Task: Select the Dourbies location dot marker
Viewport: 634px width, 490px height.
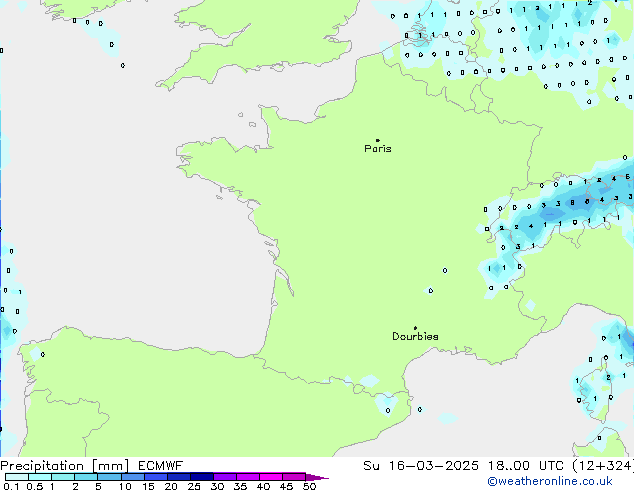Action: click(415, 328)
